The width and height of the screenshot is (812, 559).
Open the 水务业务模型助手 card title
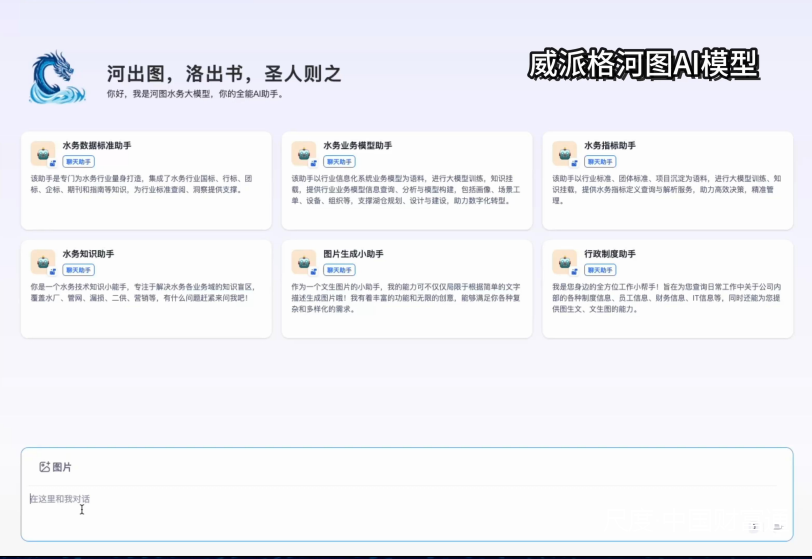coord(357,146)
